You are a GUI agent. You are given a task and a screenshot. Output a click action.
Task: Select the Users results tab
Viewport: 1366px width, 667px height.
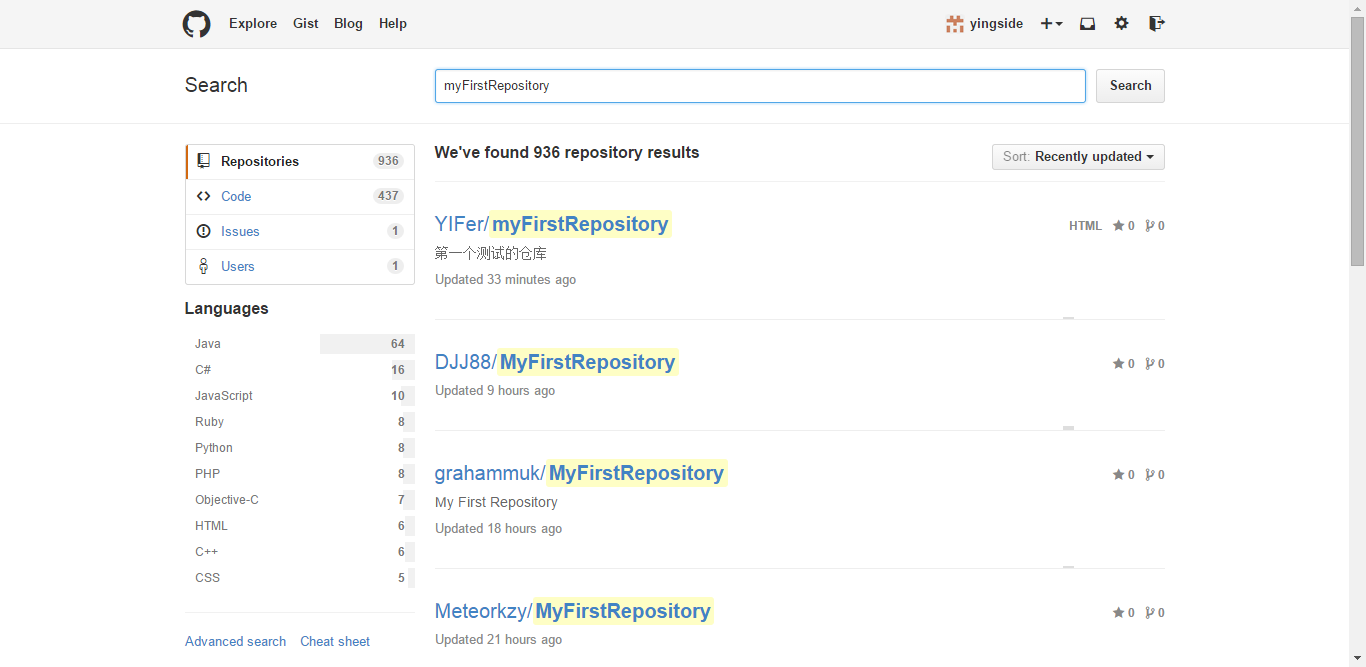point(300,266)
